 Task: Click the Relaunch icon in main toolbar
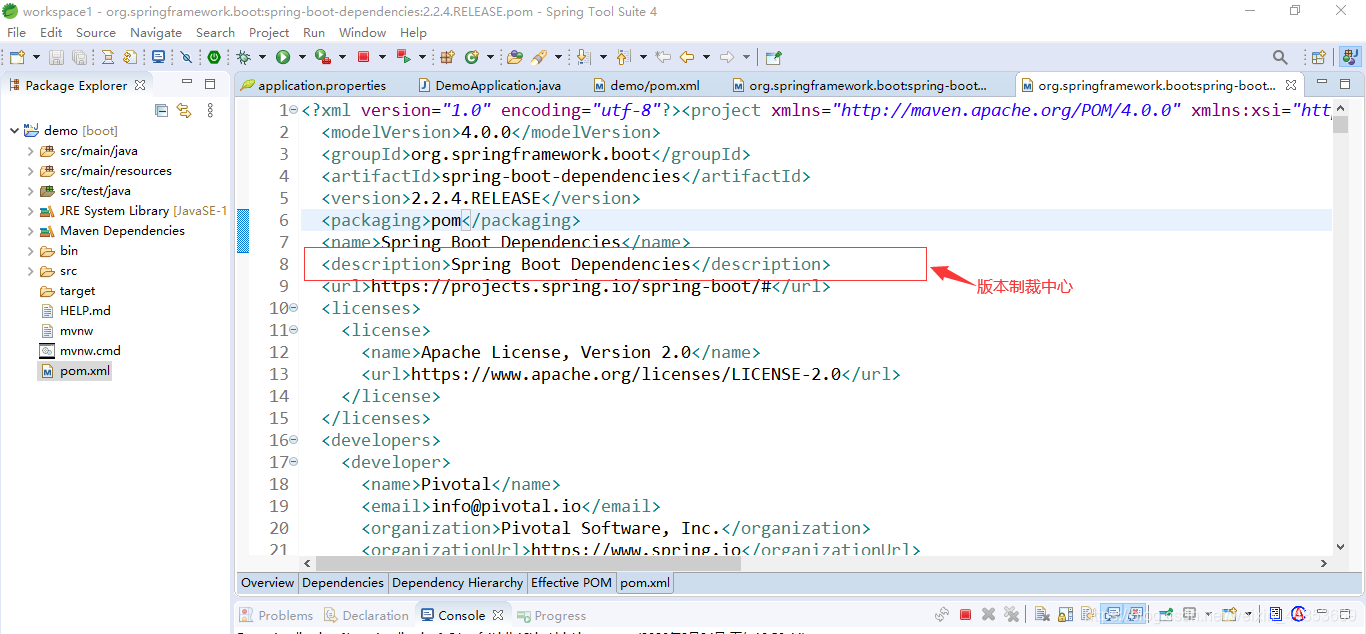click(403, 57)
